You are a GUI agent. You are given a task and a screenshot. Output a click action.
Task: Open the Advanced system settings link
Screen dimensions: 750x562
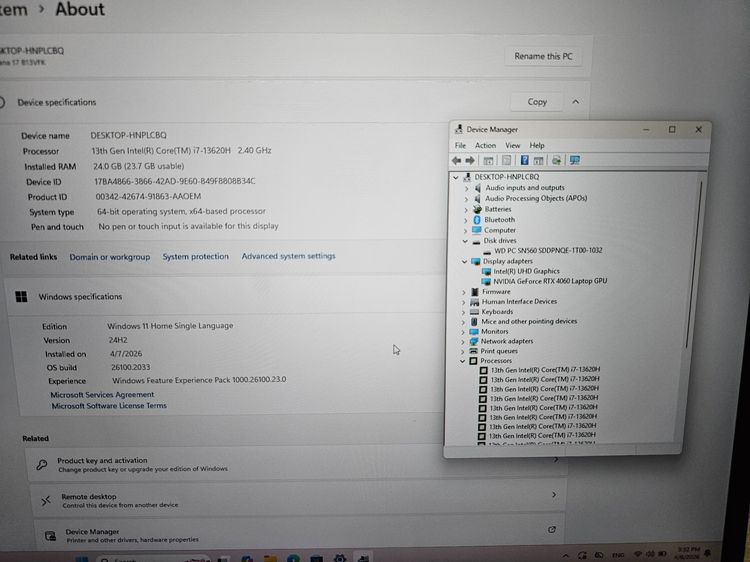(288, 257)
